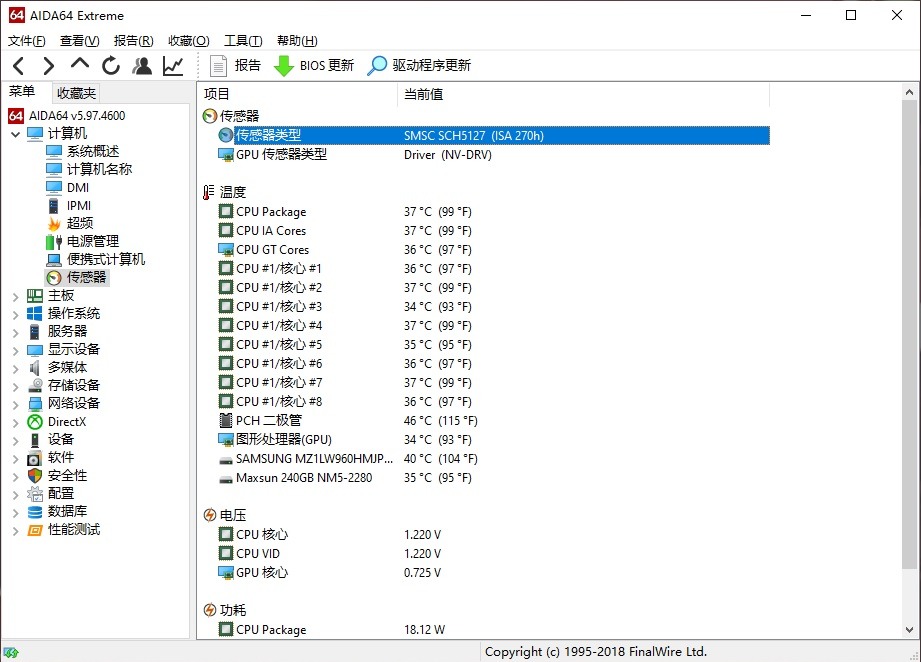
Task: Expand the 设备 tree node
Action: point(16,441)
